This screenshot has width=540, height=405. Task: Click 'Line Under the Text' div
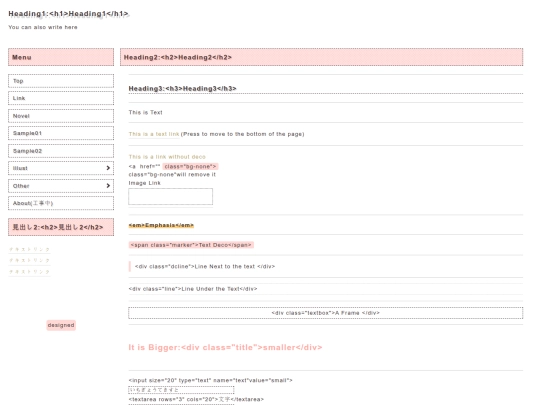[x=193, y=289]
